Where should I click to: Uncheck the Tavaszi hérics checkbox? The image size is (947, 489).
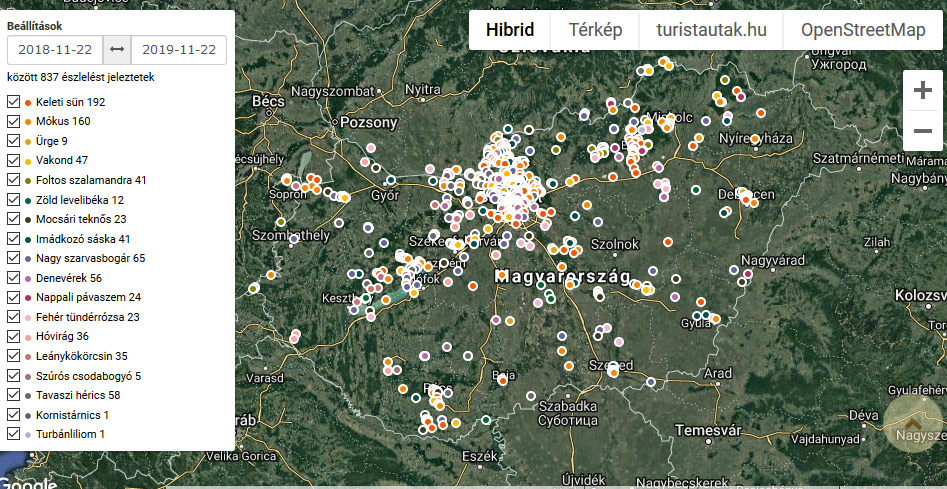point(14,395)
